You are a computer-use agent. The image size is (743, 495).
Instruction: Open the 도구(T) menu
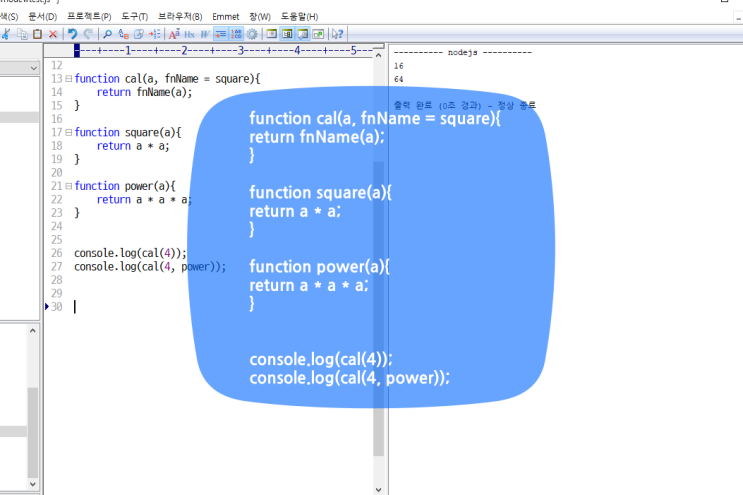point(135,17)
